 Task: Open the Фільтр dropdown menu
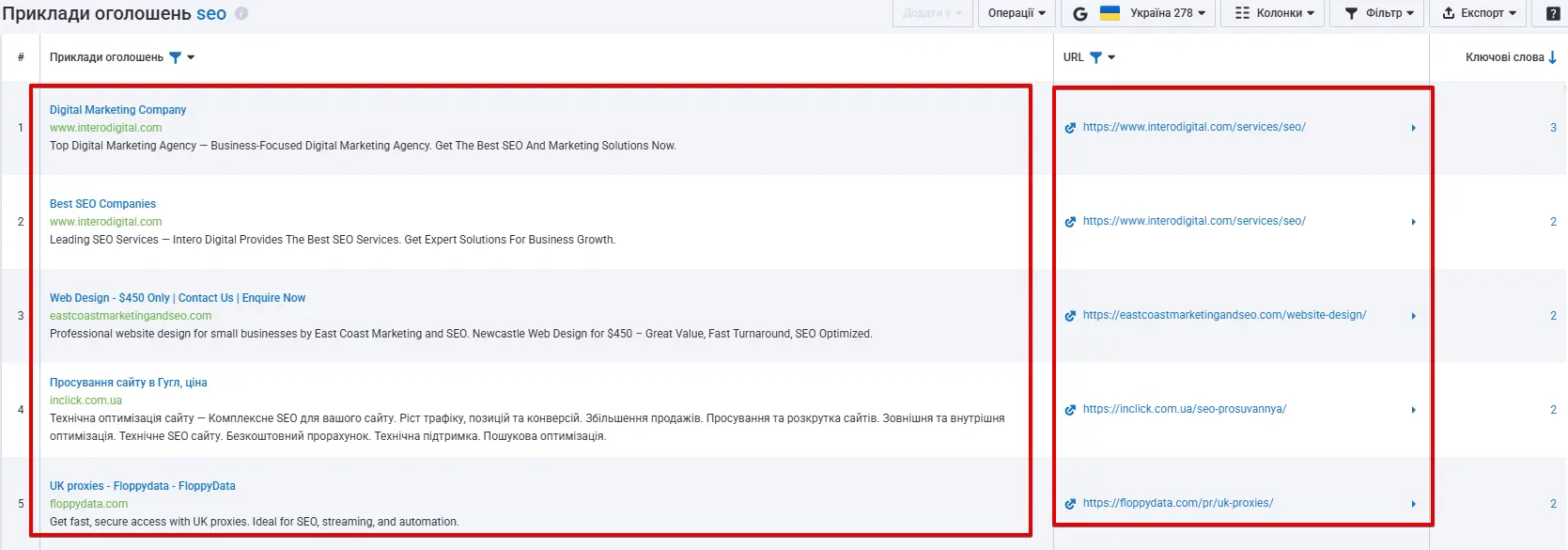click(1378, 13)
